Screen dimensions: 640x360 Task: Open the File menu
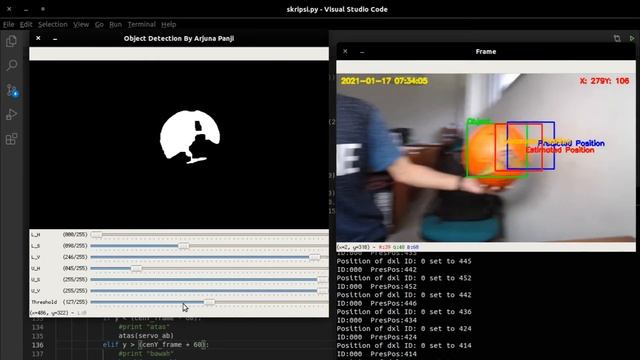8,24
